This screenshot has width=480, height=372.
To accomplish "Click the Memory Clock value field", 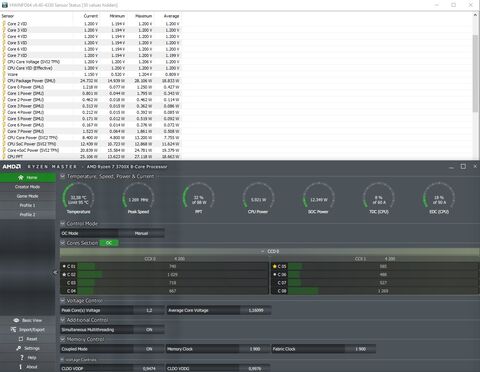I will point(255,349).
